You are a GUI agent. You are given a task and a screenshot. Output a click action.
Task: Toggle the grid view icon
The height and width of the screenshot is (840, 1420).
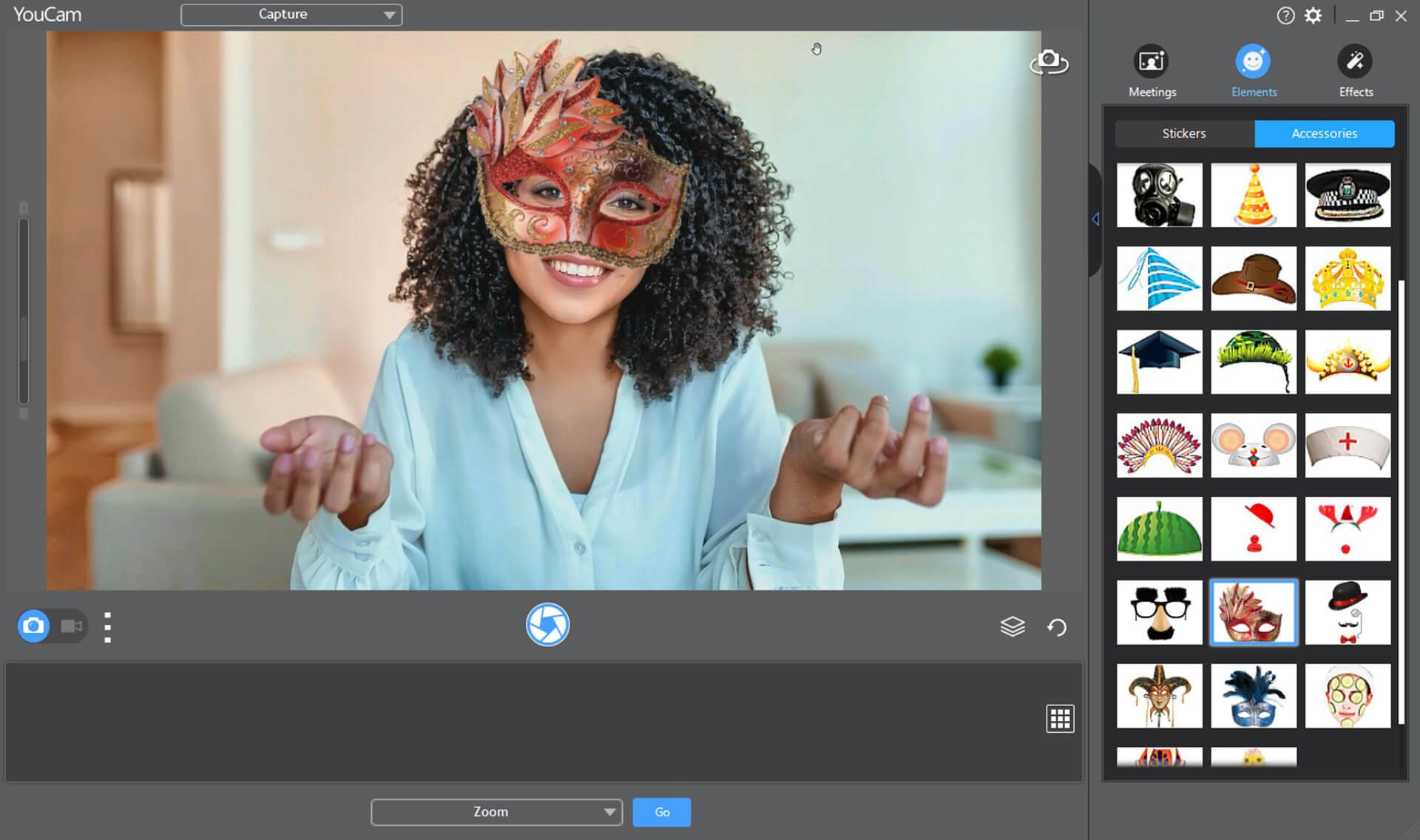point(1060,718)
